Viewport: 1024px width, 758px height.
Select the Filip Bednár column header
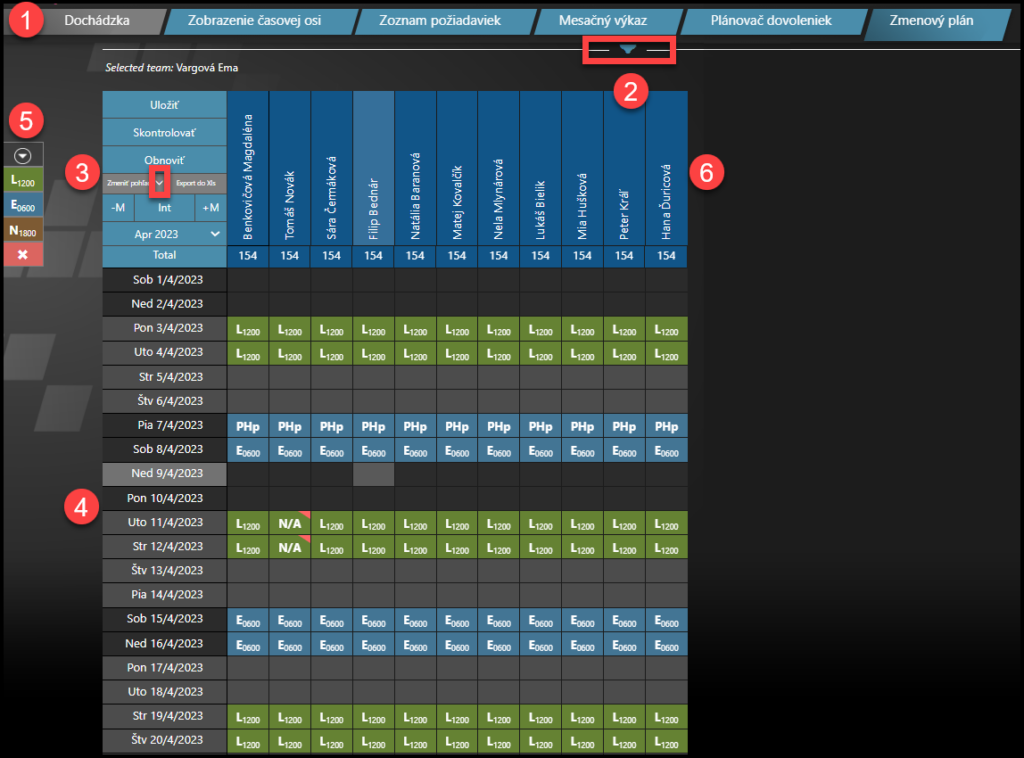pyautogui.click(x=373, y=168)
